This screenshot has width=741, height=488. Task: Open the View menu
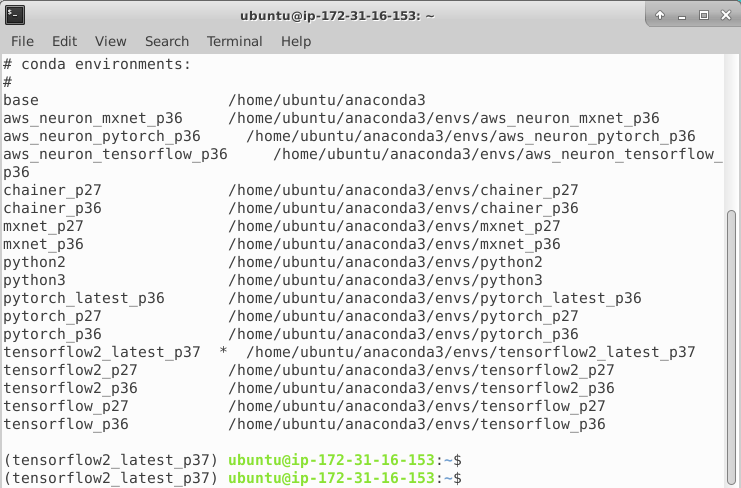111,41
